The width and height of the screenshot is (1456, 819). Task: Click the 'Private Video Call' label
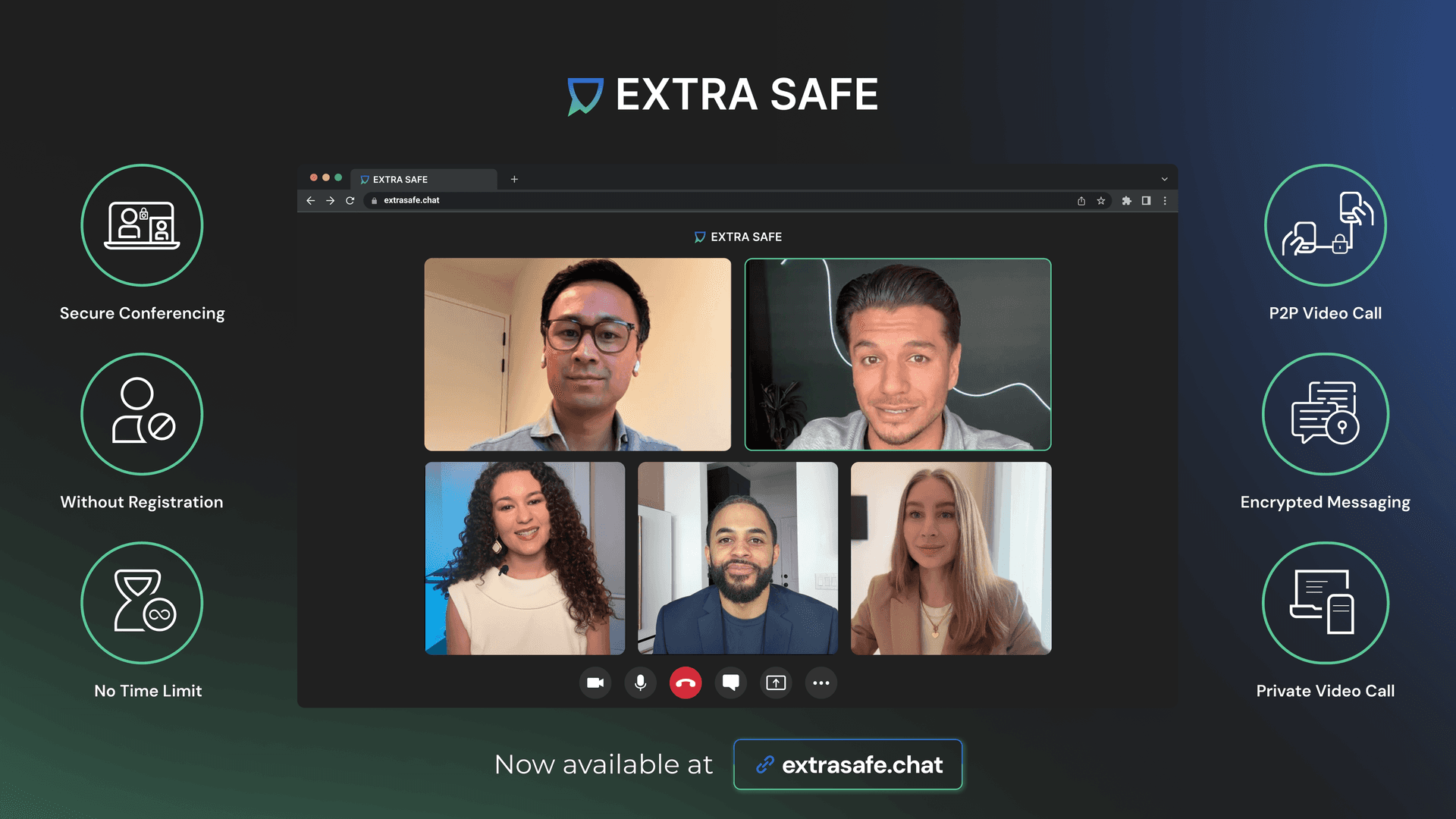pos(1326,691)
